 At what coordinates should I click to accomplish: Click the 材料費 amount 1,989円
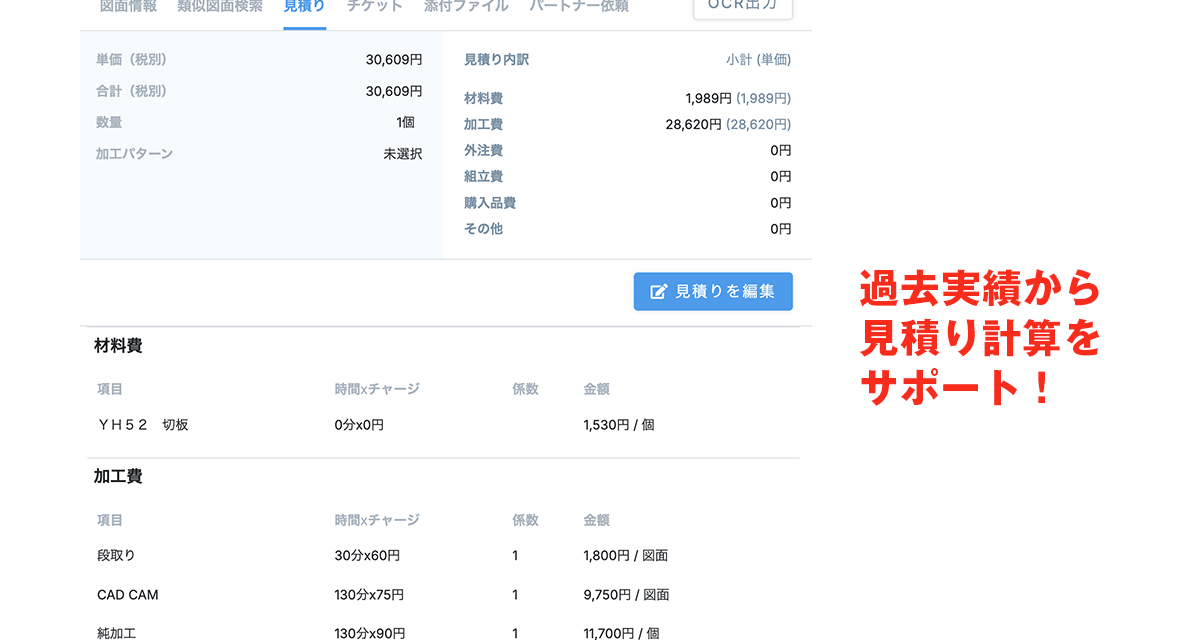pos(709,98)
